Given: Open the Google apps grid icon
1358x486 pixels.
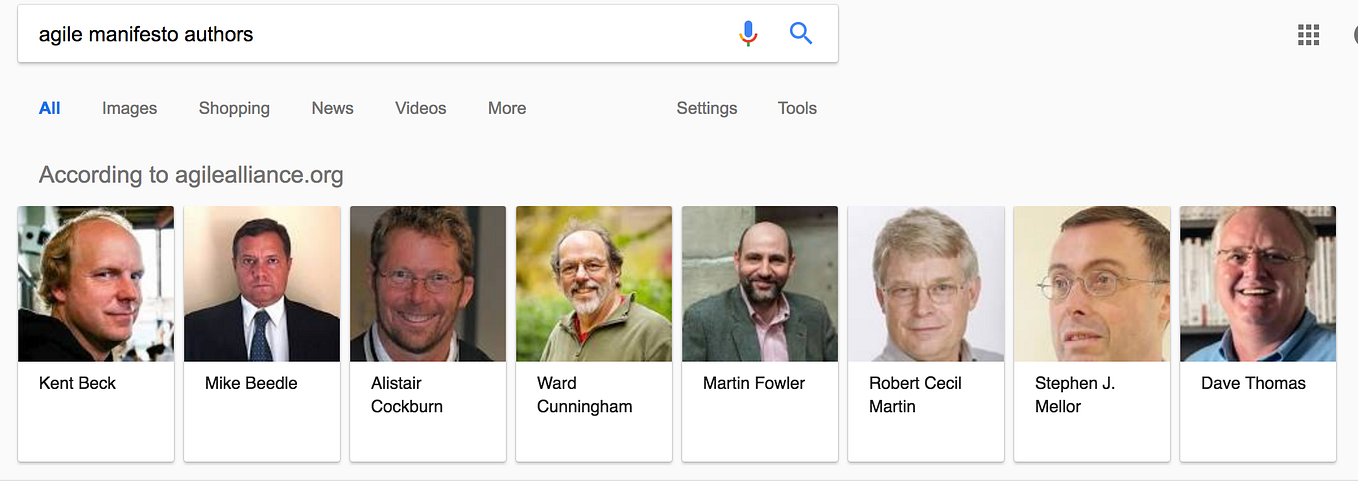Looking at the screenshot, I should pos(1308,34).
